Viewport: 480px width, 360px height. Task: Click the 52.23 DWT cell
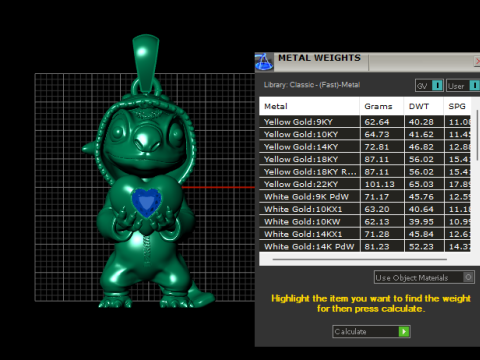(x=424, y=247)
